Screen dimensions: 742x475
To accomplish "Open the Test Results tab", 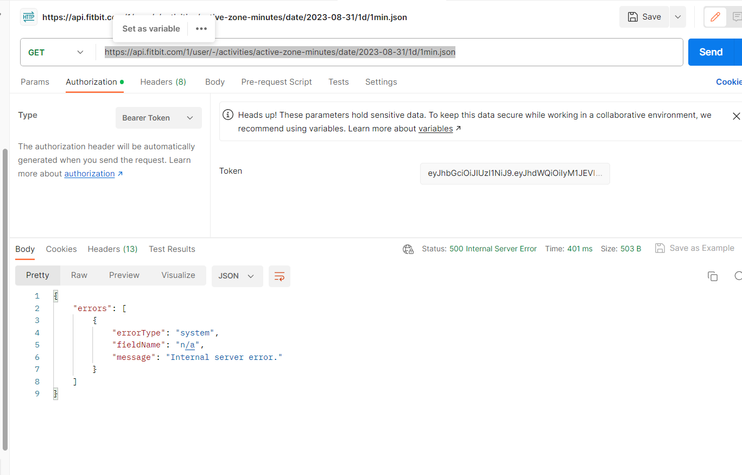I will click(x=172, y=249).
